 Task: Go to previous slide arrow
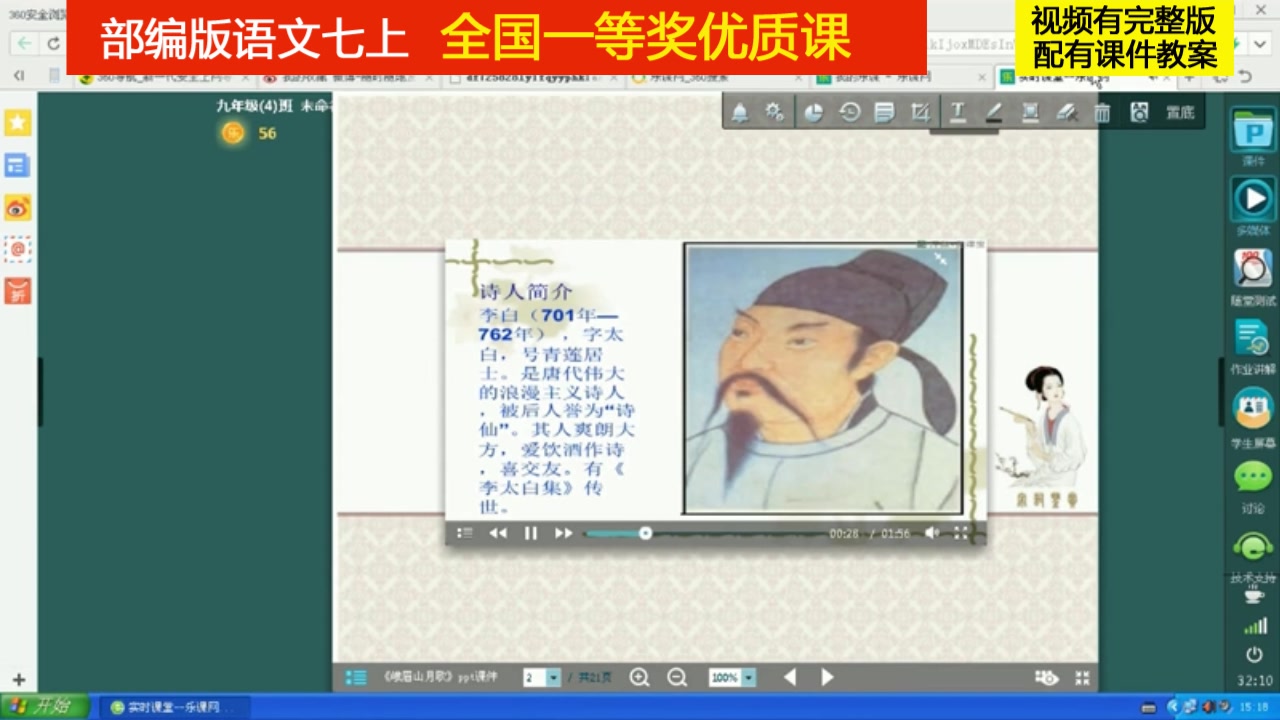click(790, 678)
